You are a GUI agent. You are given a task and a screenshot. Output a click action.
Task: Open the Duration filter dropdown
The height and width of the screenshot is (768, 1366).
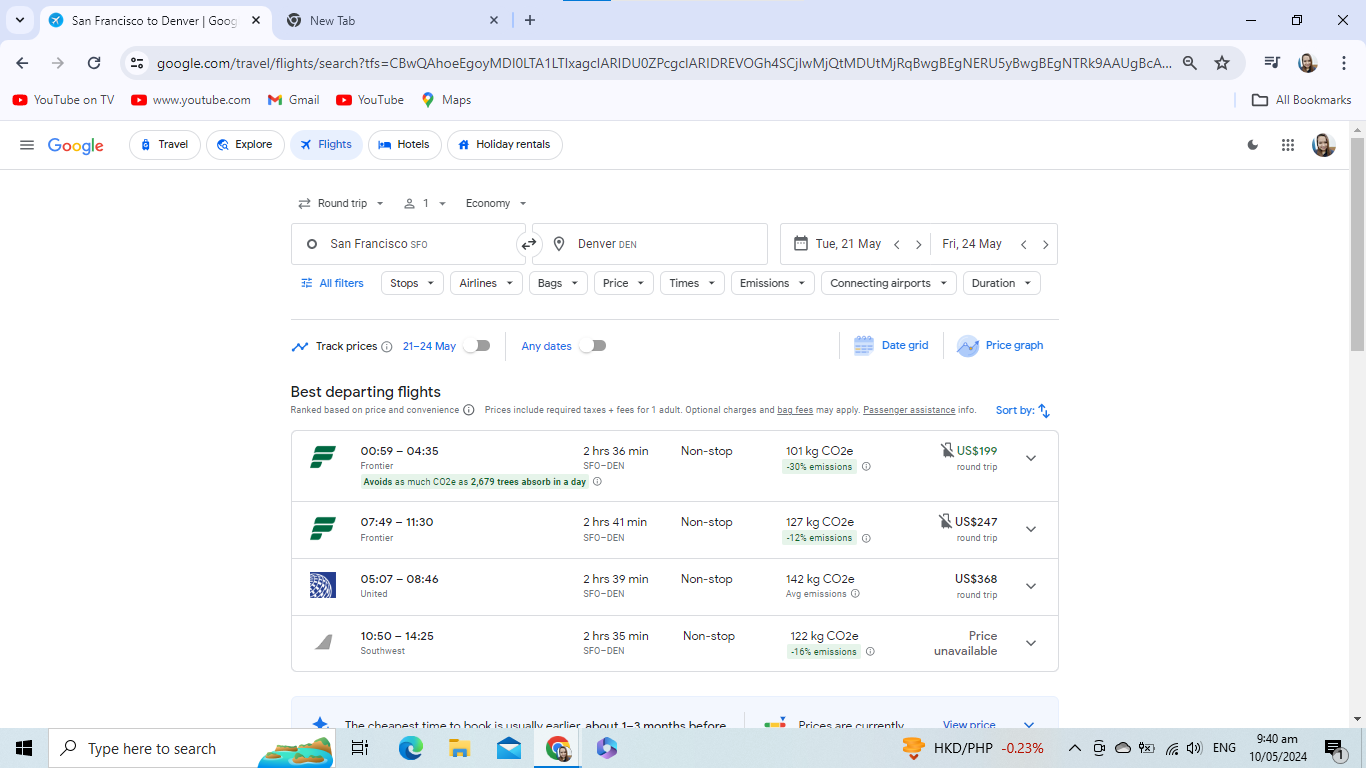click(1001, 284)
